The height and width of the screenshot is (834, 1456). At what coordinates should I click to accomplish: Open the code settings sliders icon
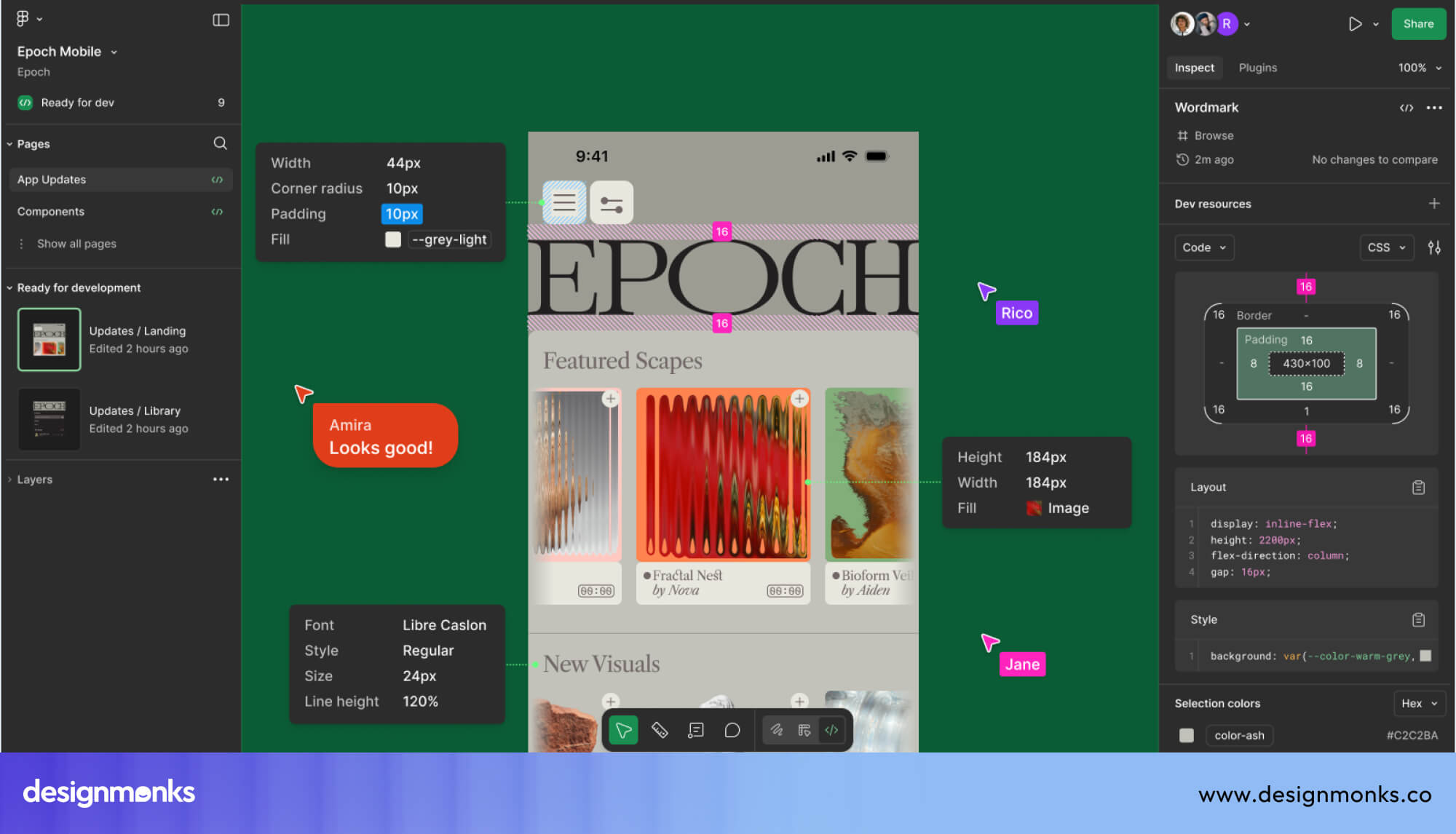(x=1434, y=247)
